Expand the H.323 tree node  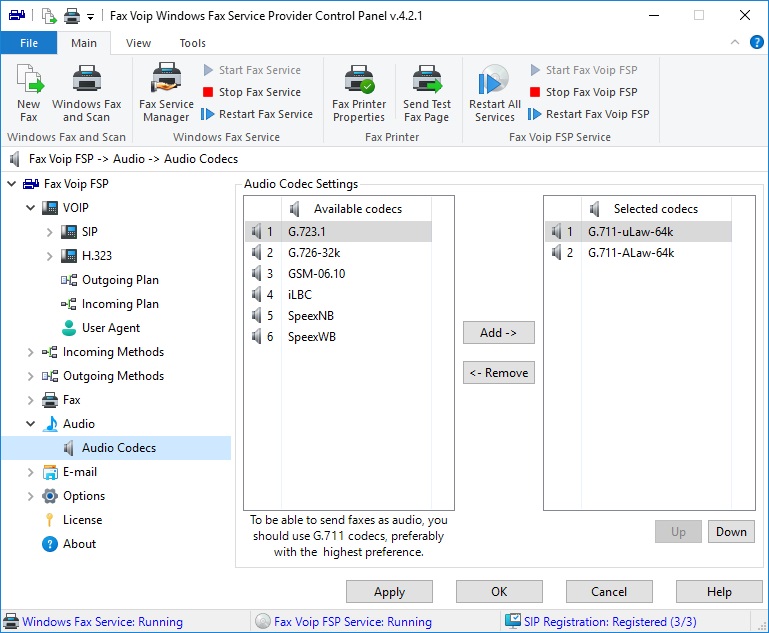pyautogui.click(x=50, y=256)
